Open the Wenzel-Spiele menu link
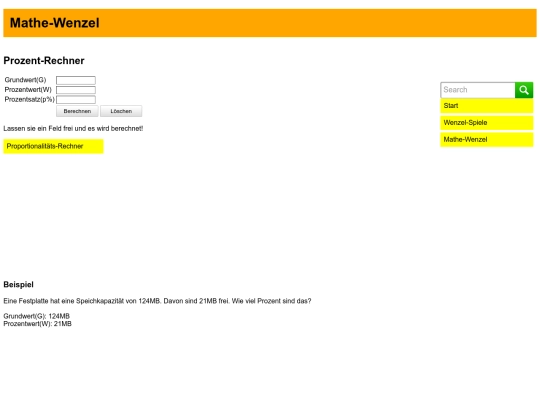Screen dimensions: 540x405 click(x=487, y=123)
